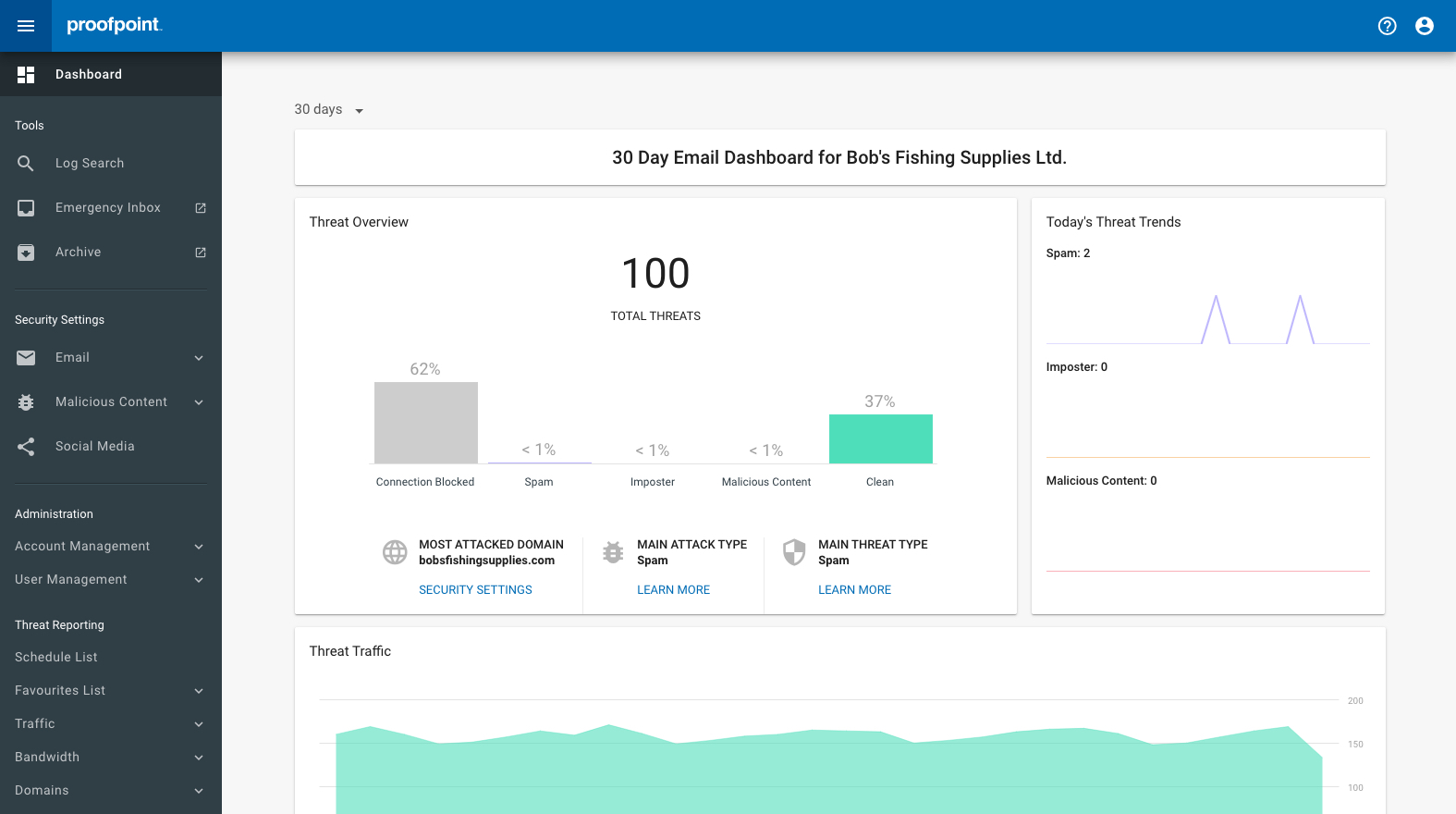This screenshot has height=814, width=1456.
Task: Click the bug icon beside Main Attack Type
Action: pyautogui.click(x=613, y=552)
